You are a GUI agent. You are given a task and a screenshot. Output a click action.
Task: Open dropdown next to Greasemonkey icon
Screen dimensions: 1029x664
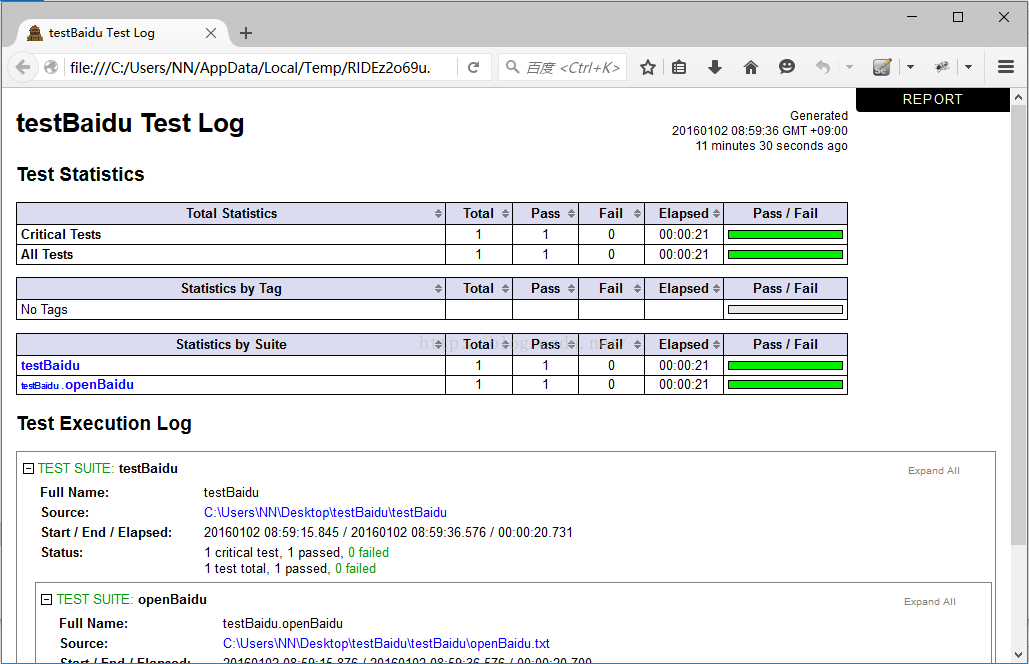(x=910, y=67)
